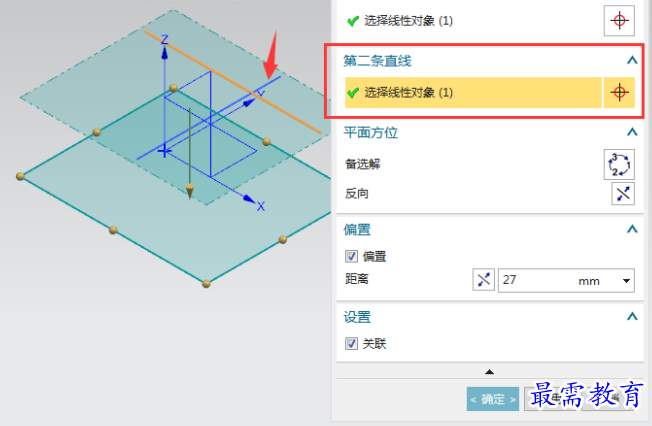Collapse dialog with the bottom black triangle
The height and width of the screenshot is (426, 652).
489,372
